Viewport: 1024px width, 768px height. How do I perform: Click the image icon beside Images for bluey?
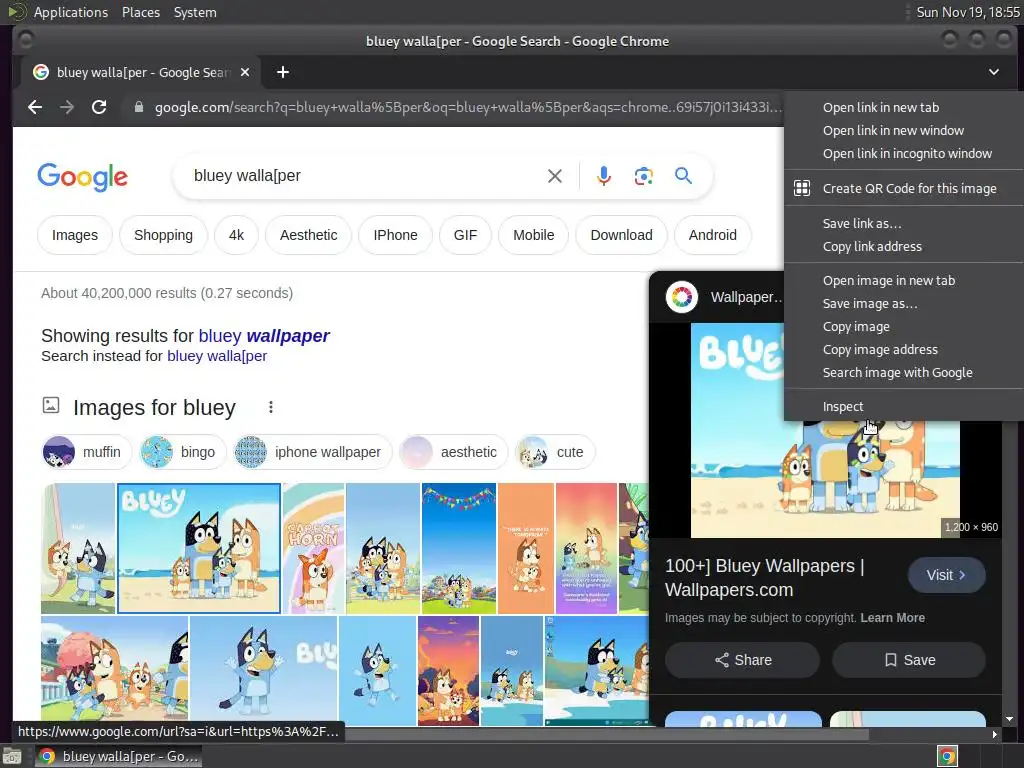50,406
